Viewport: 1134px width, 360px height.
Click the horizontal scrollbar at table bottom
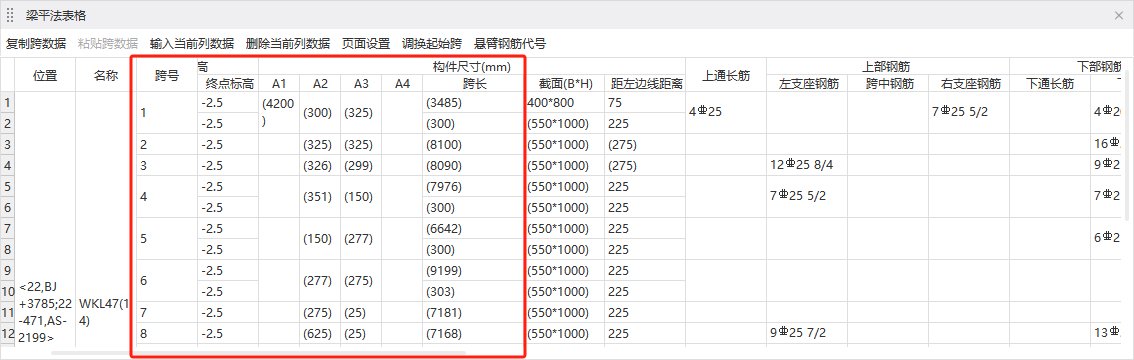(258, 353)
